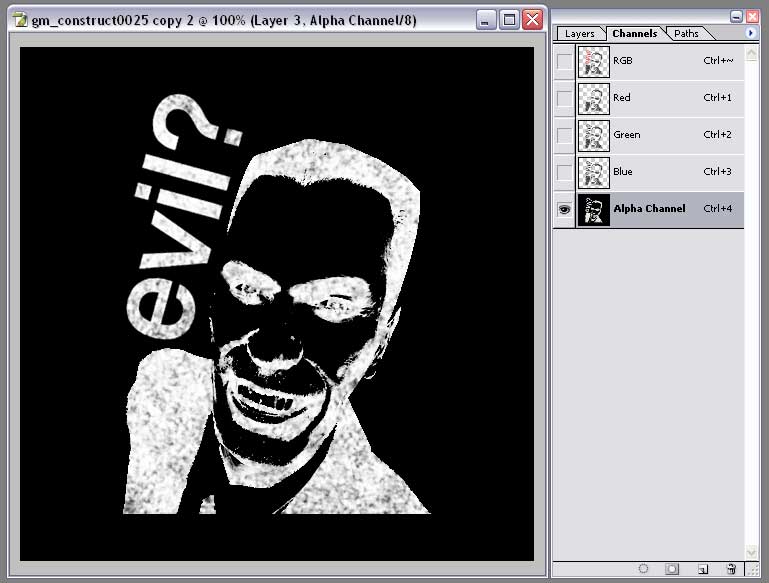
Task: Open the Channels palette flyout menu
Action: point(751,33)
